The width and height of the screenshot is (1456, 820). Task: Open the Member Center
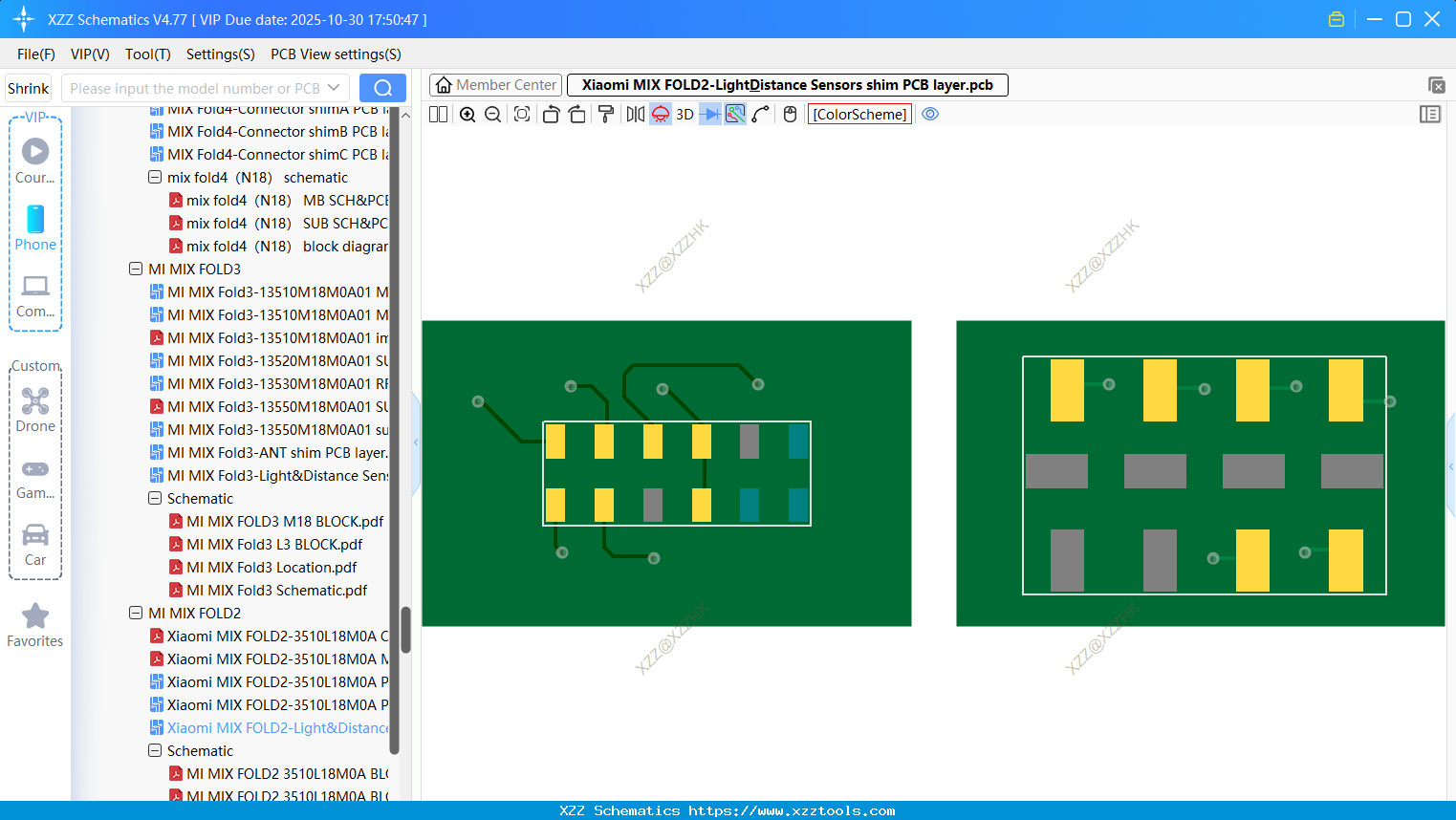495,85
